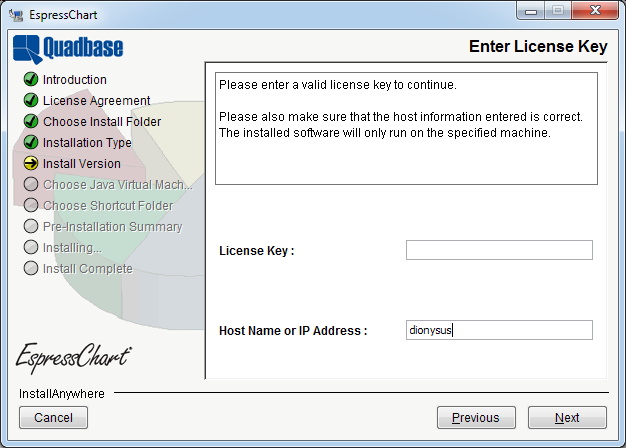Viewport: 626px width, 448px height.
Task: Click the grey circle beside Choose Java Virtual Machine
Action: [31, 184]
